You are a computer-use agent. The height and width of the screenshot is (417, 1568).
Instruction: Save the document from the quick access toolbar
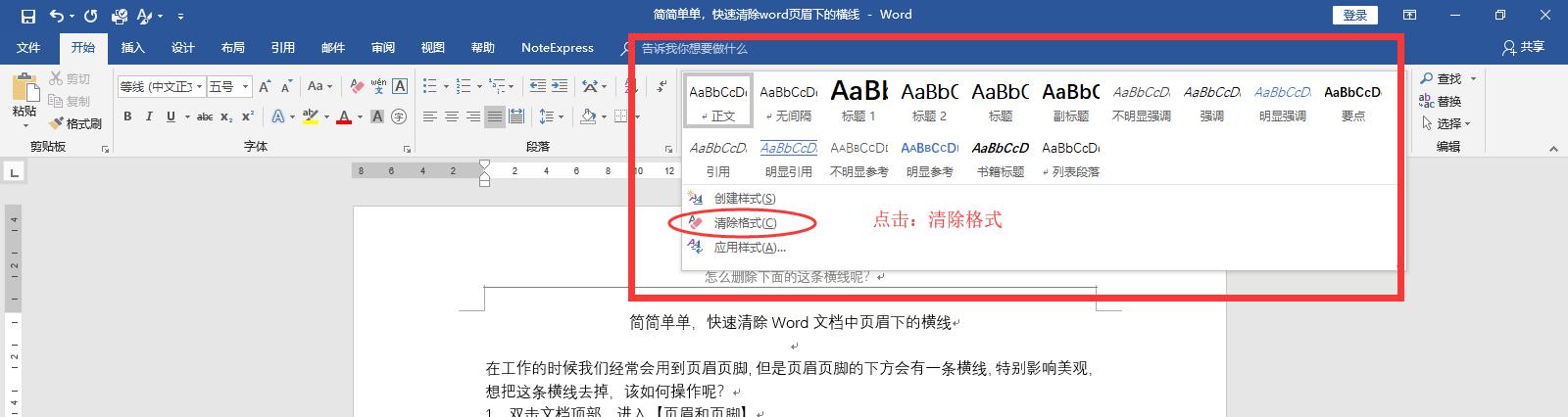click(27, 16)
